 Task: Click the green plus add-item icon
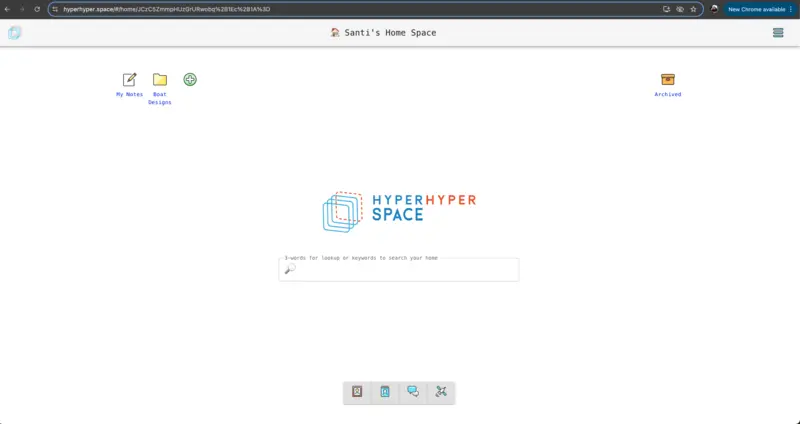[x=190, y=79]
